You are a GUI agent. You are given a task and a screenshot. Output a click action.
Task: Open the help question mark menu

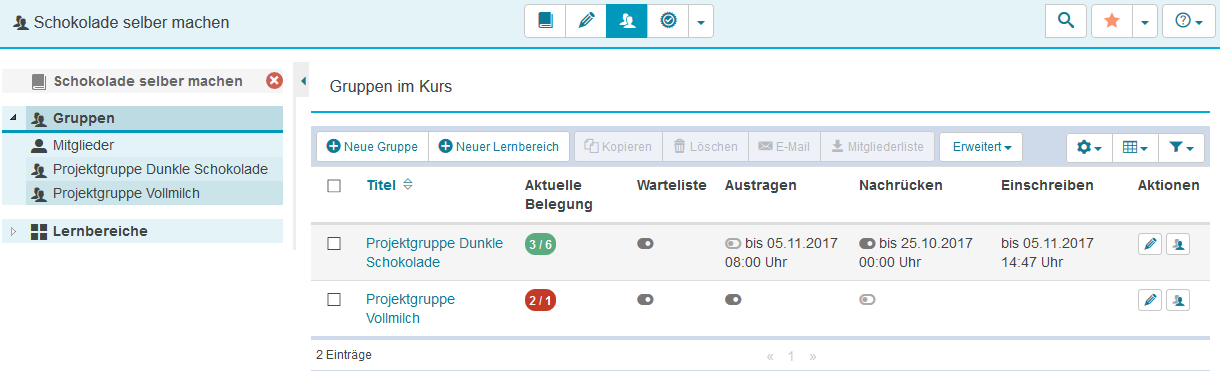(x=1188, y=21)
